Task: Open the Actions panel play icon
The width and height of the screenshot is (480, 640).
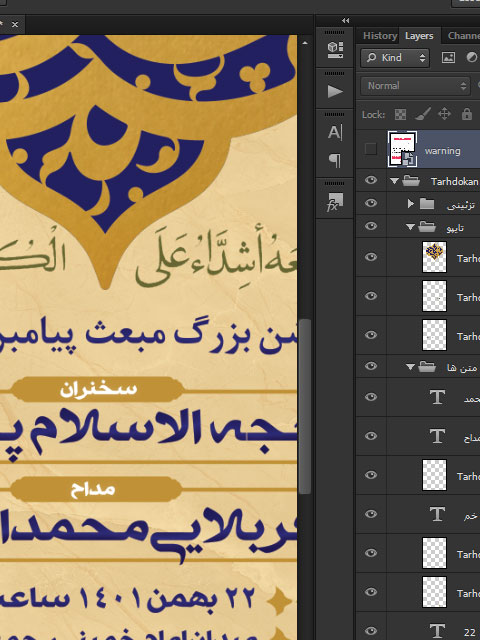Action: point(335,91)
